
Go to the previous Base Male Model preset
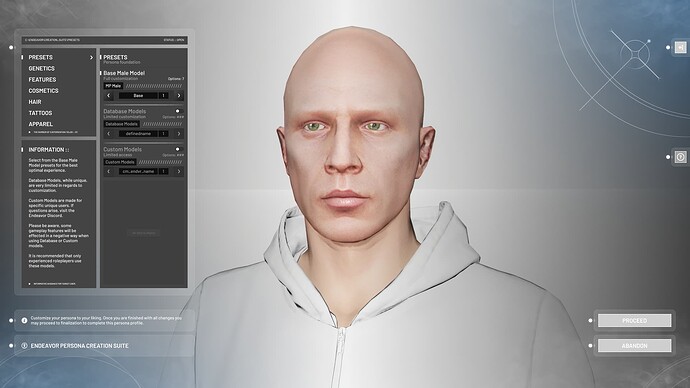(109, 95)
